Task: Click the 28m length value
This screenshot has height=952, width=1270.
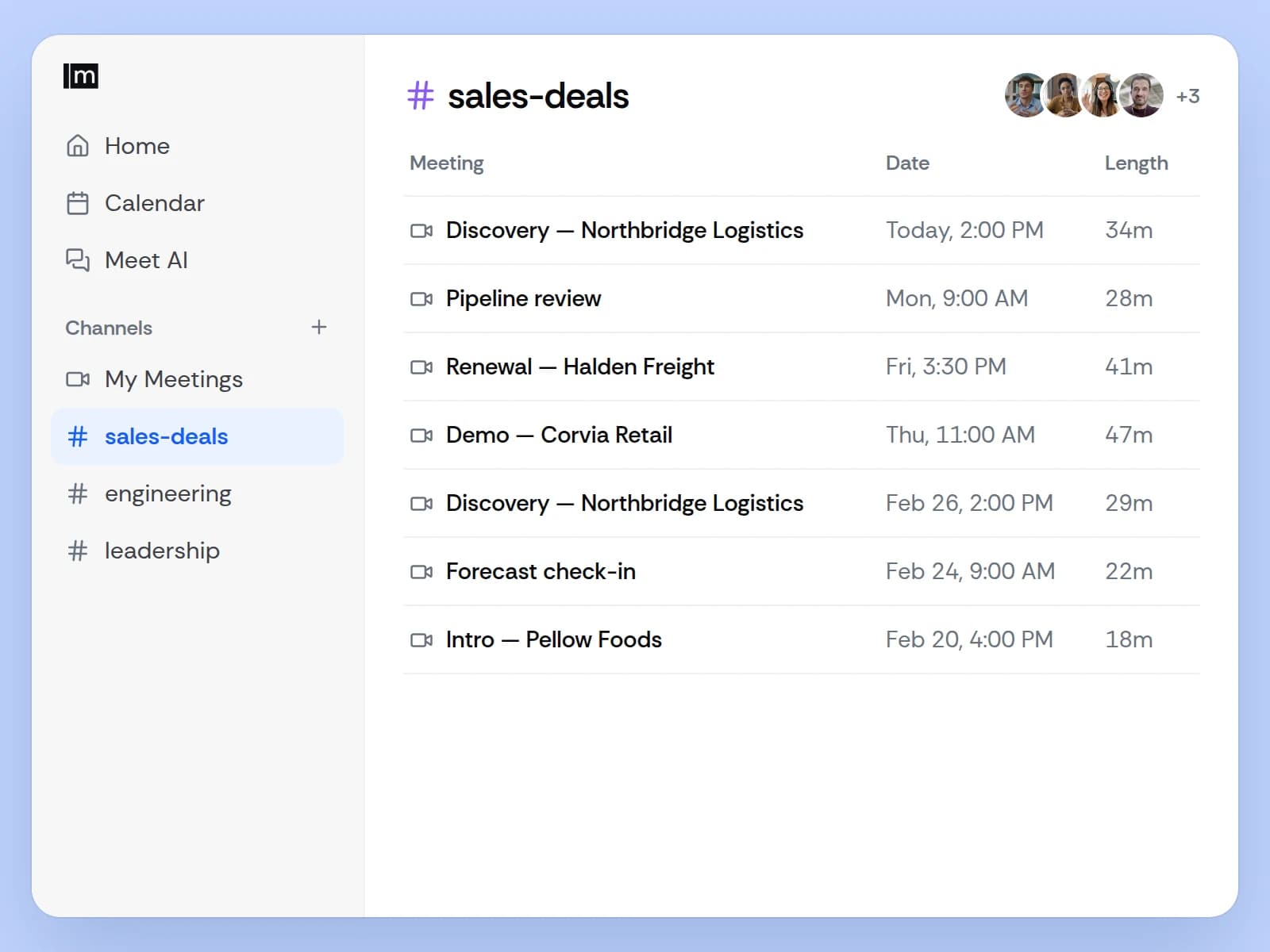Action: (1129, 298)
